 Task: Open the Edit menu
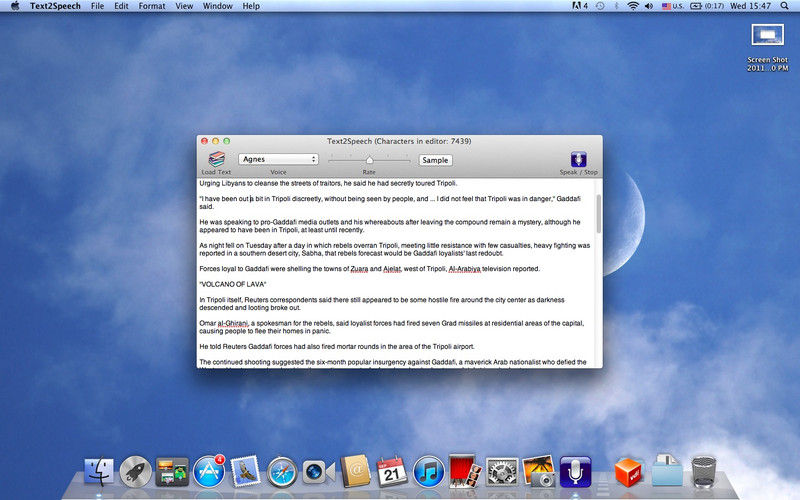coord(121,6)
